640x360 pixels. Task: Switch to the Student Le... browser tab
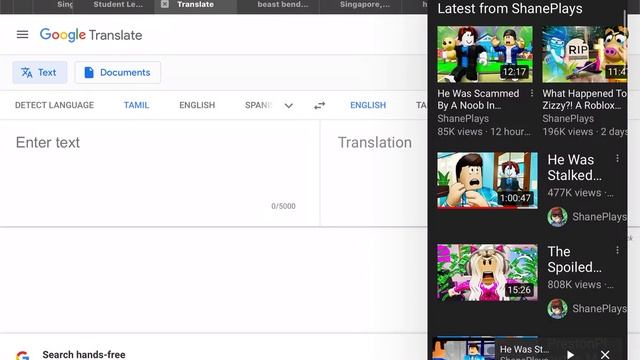pos(118,4)
